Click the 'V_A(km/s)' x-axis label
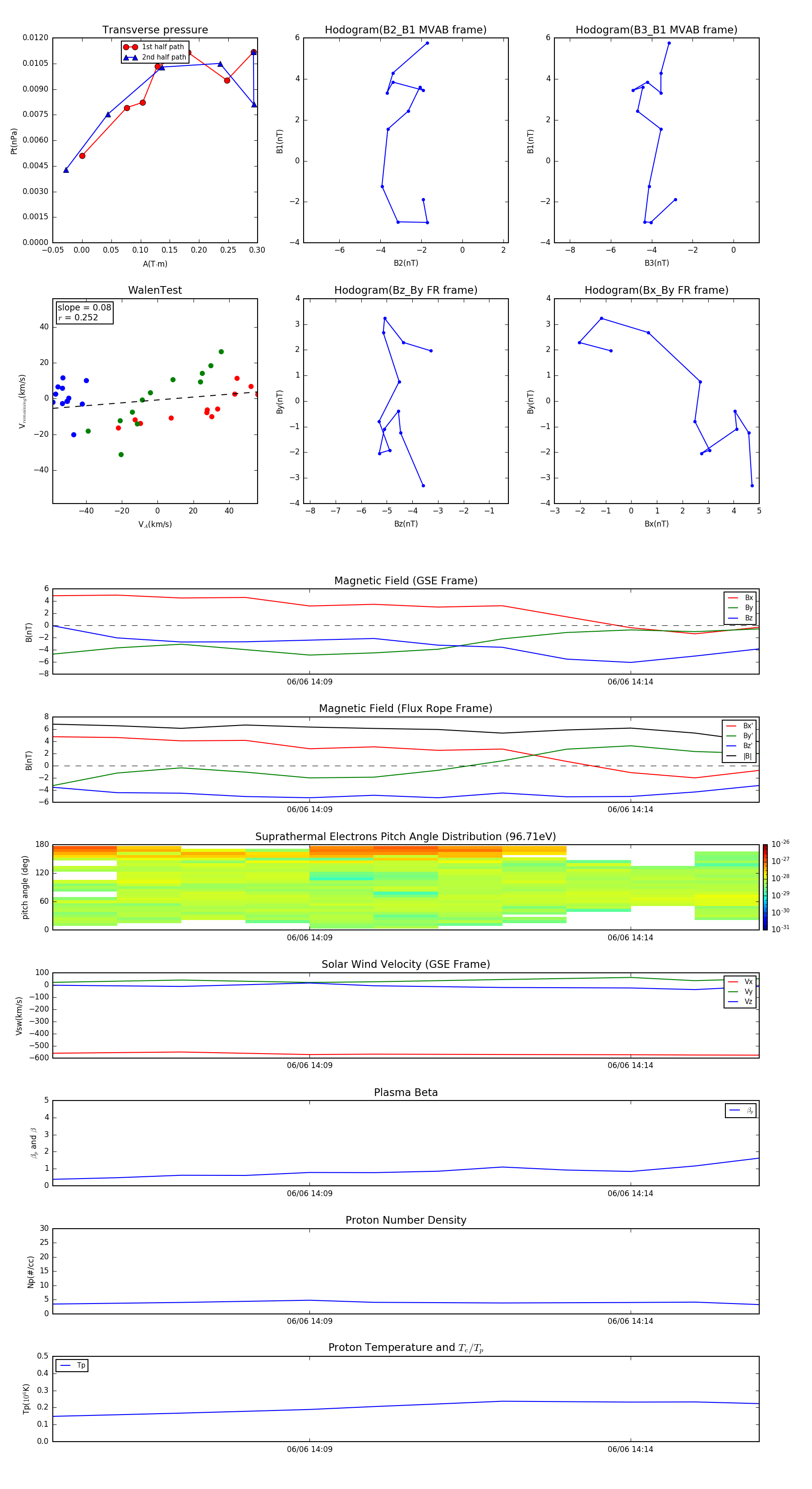Screen dimensions: 812x1489 tap(155, 524)
